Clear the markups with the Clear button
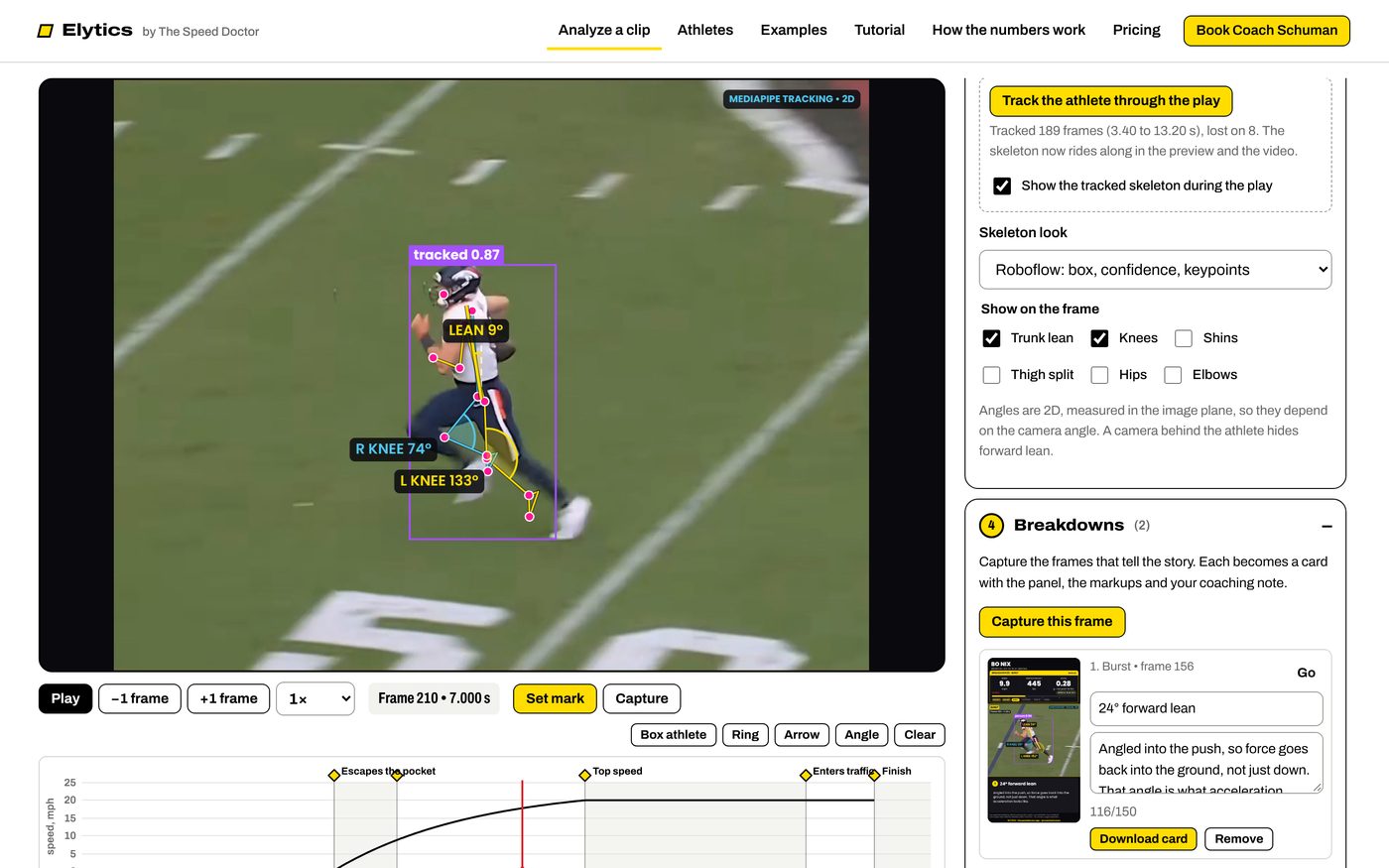The image size is (1389, 868). [x=920, y=735]
